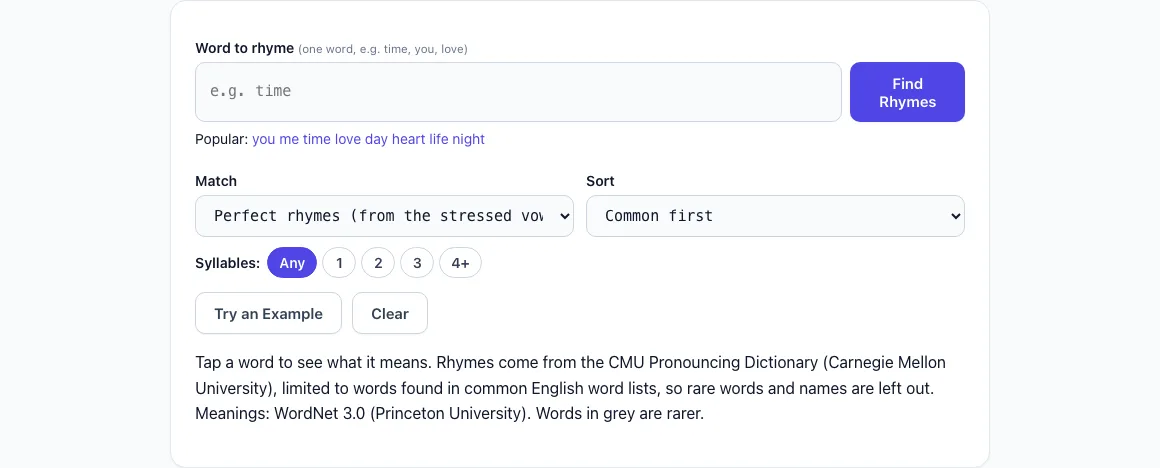Open the Sort dropdown showing Common first
Image resolution: width=1160 pixels, height=468 pixels.
(775, 216)
